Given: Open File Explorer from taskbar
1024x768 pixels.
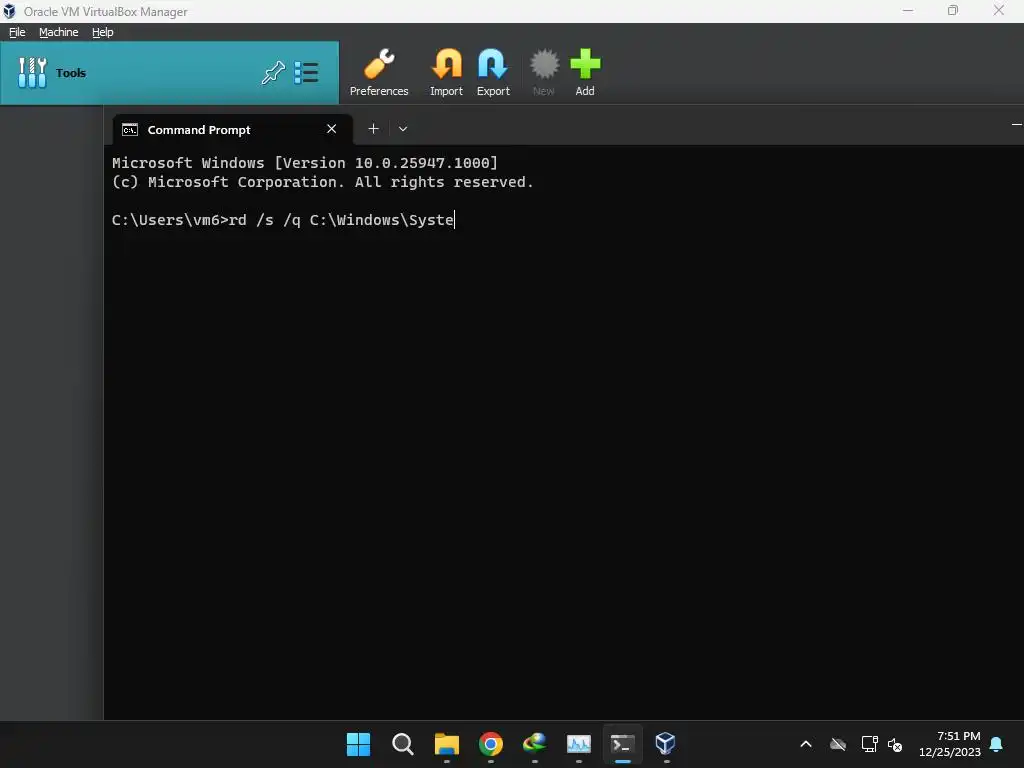Looking at the screenshot, I should (x=447, y=744).
